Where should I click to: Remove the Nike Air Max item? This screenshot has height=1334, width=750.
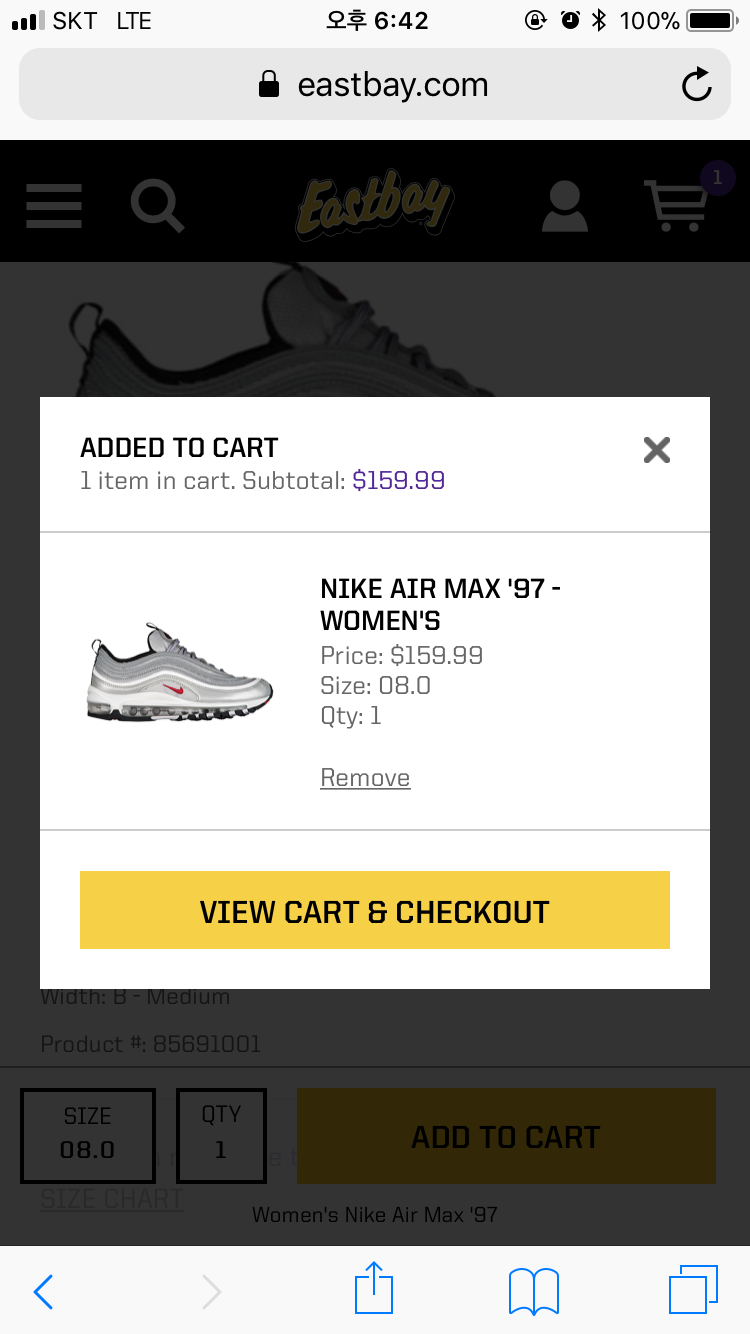click(x=365, y=778)
